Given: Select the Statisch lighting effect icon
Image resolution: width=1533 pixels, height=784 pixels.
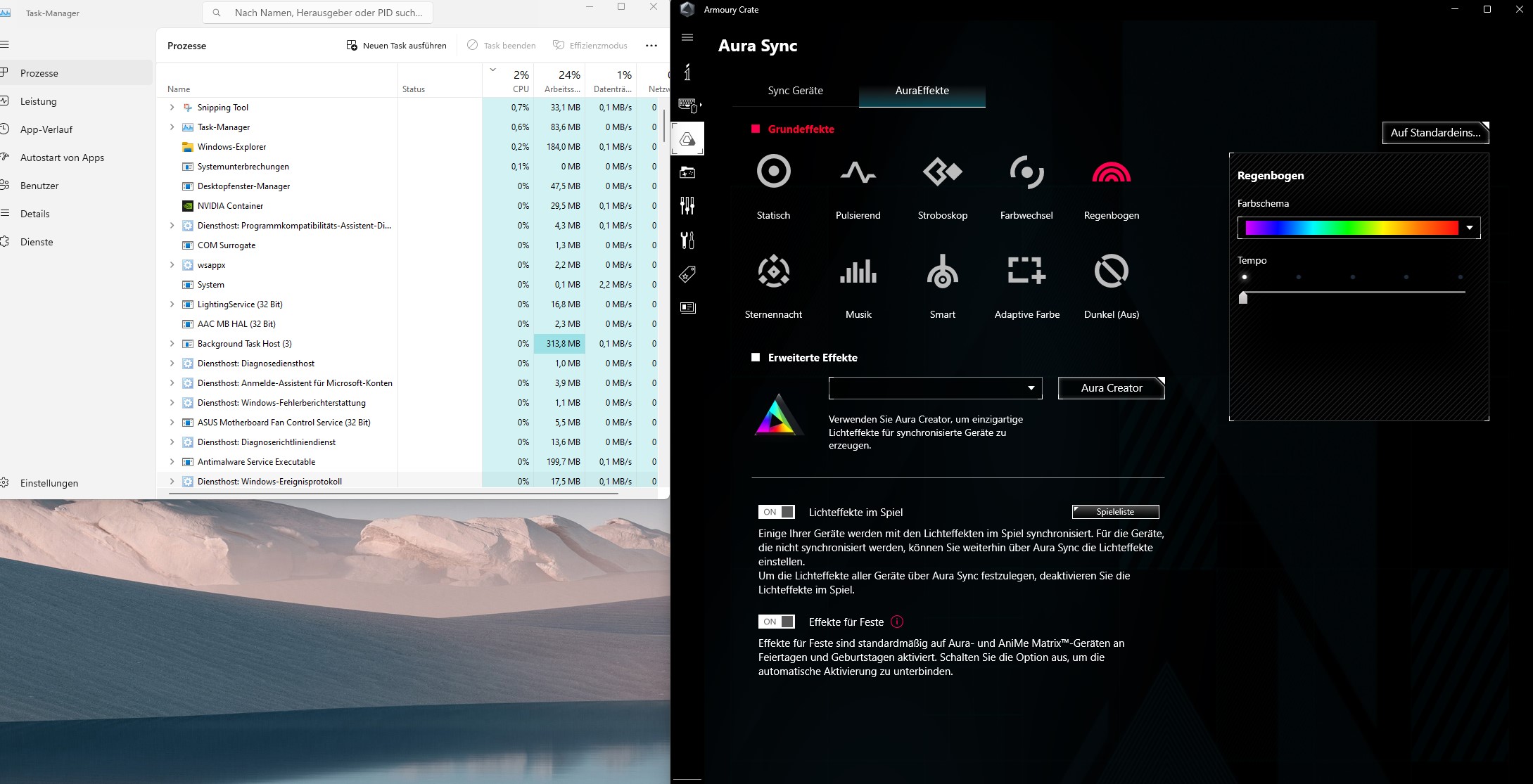Looking at the screenshot, I should (x=773, y=172).
